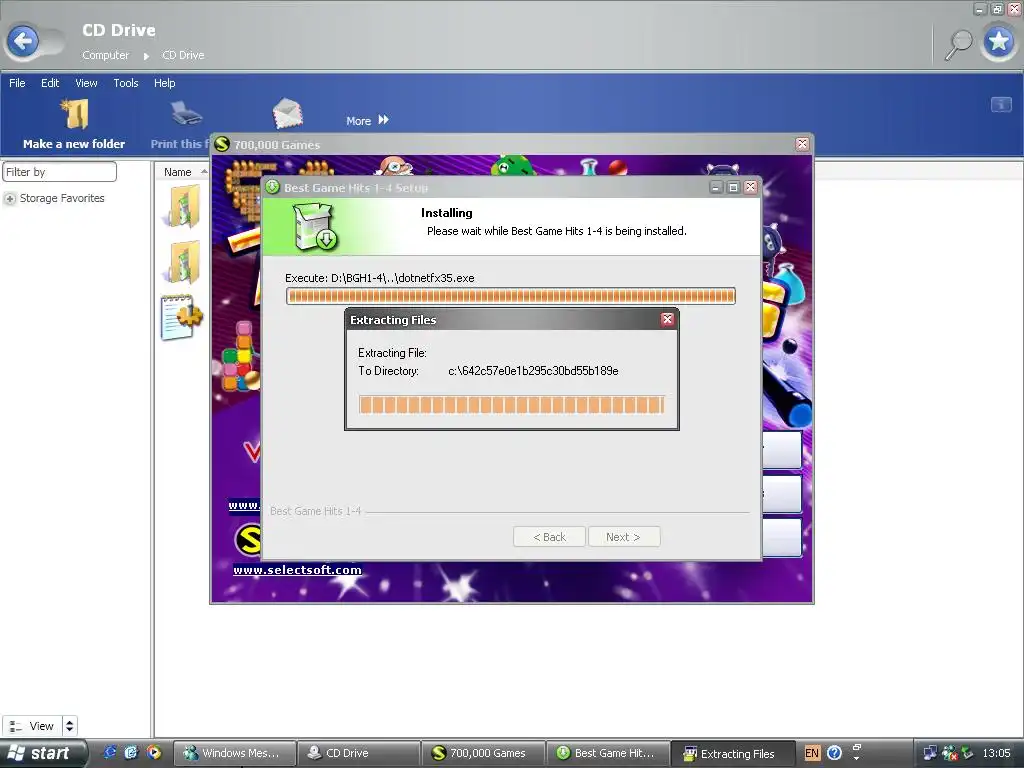Click the Filter by input field
The width and height of the screenshot is (1024, 768).
(59, 172)
